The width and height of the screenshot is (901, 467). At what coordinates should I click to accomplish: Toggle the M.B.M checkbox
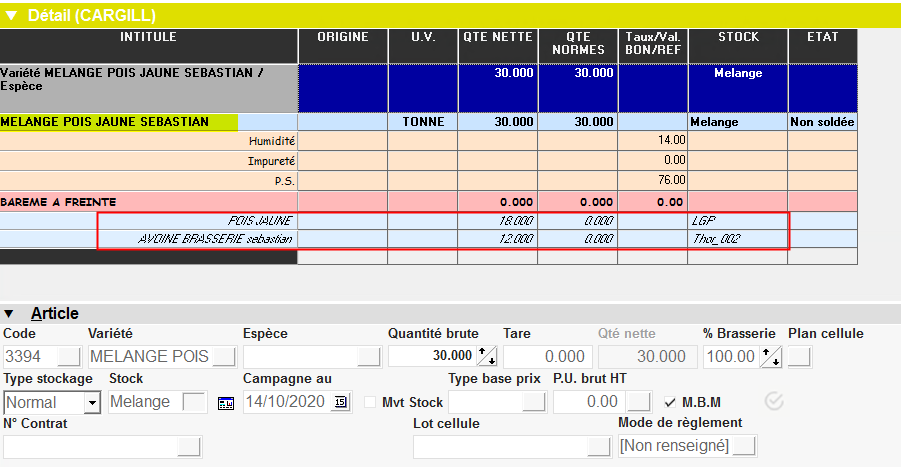point(670,402)
